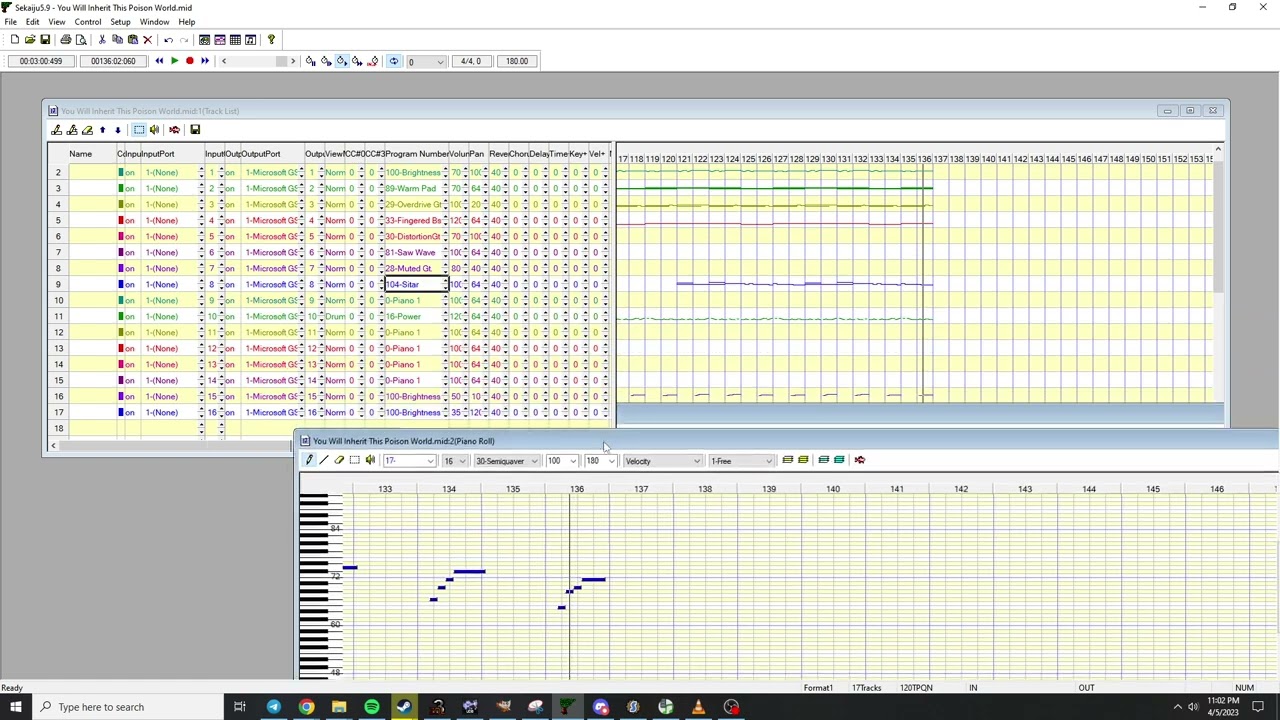Click the Save icon in main toolbar
1280x720 pixels.
[x=45, y=40]
